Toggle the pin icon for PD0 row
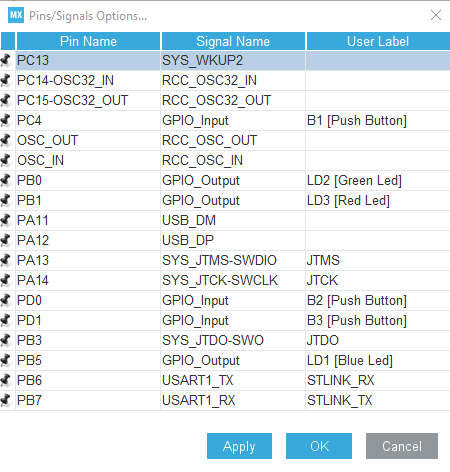The height and width of the screenshot is (472, 450). click(x=5, y=300)
